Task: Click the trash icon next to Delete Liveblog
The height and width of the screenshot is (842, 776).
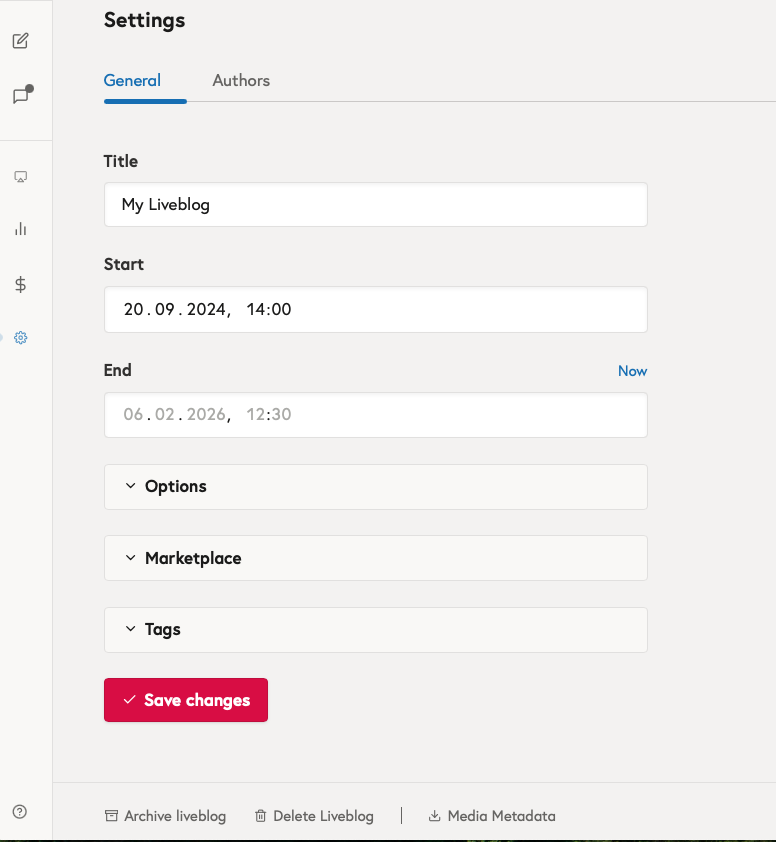Action: click(260, 816)
